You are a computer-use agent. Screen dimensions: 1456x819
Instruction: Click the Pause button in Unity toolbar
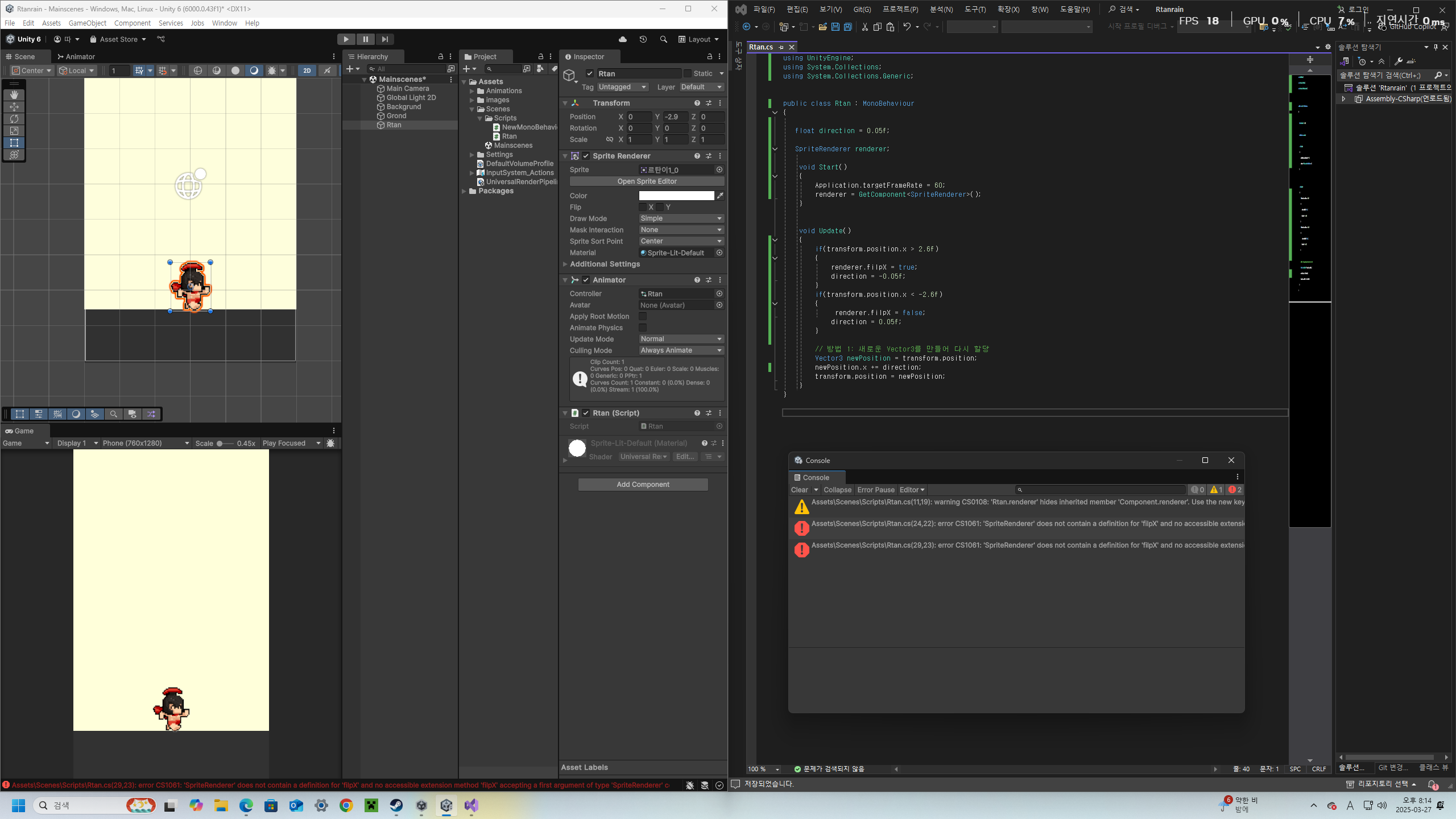[365, 39]
